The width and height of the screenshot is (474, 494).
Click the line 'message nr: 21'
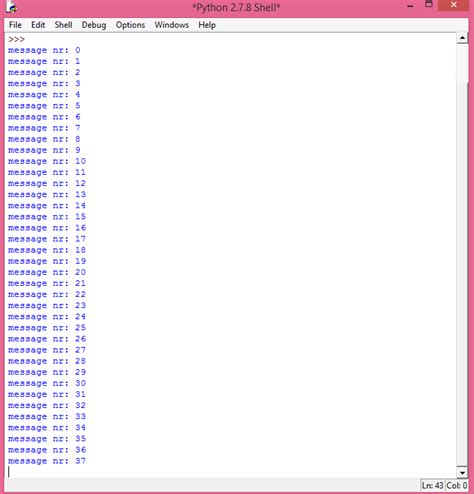point(47,283)
